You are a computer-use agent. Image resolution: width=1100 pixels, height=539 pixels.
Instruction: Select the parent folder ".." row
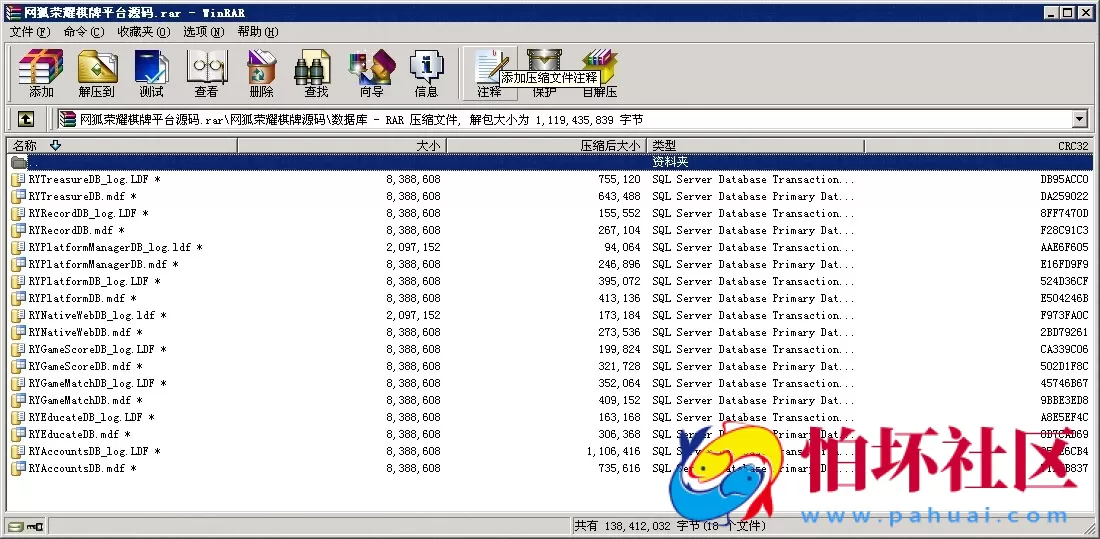click(36, 162)
